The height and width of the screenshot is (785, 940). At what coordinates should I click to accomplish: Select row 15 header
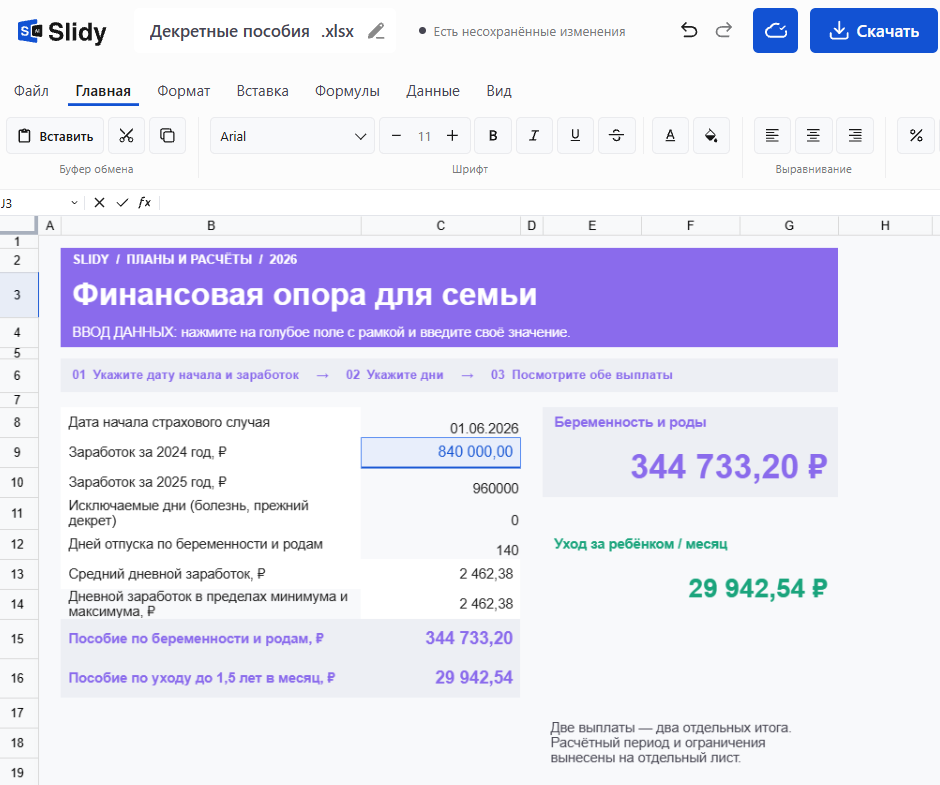pos(17,639)
